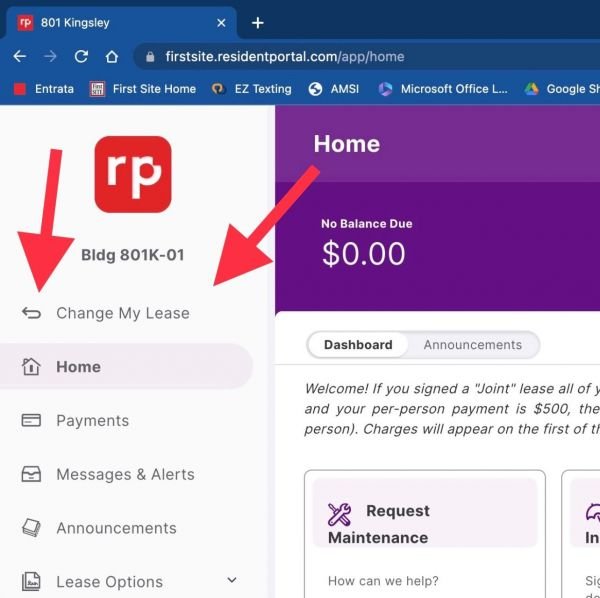The image size is (600, 598).
Task: Click the Change My Lease arrow icon
Action: tap(31, 313)
